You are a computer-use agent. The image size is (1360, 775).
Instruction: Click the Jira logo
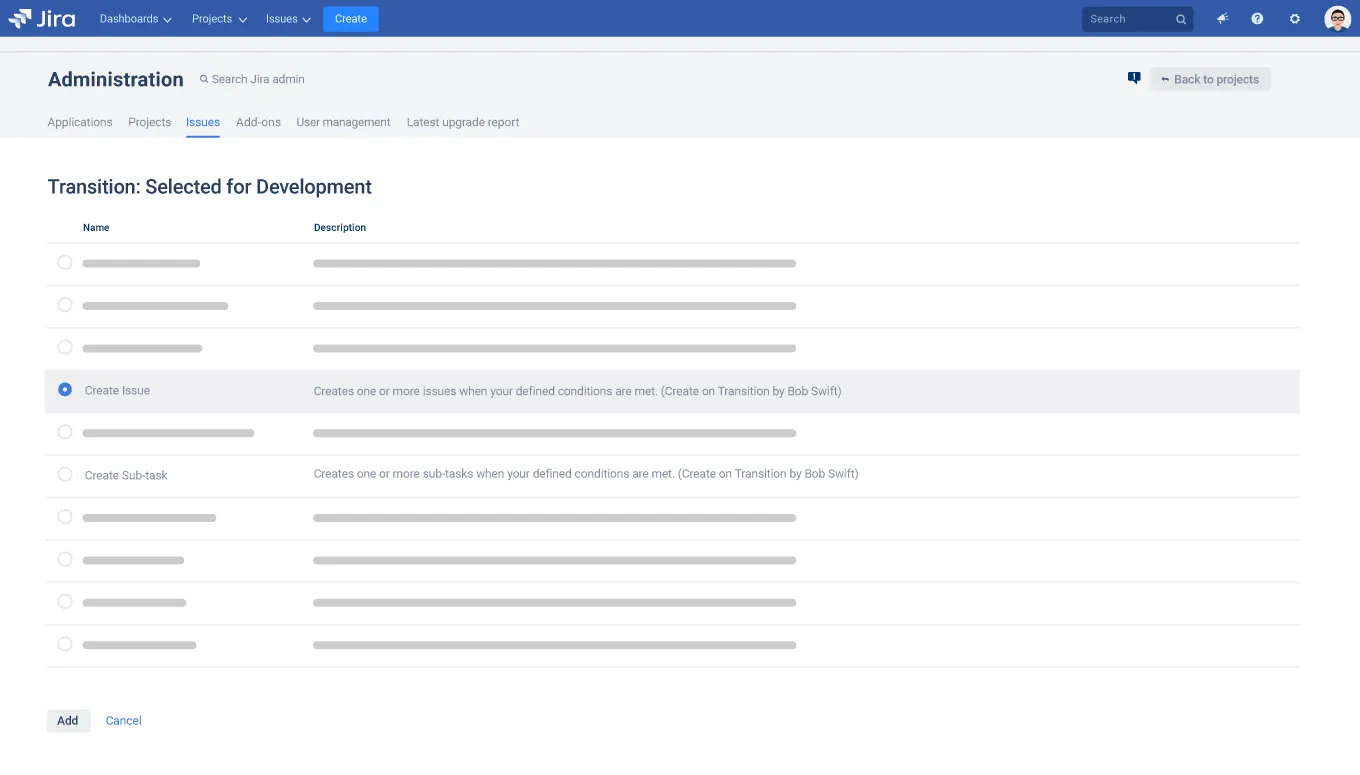[x=42, y=18]
